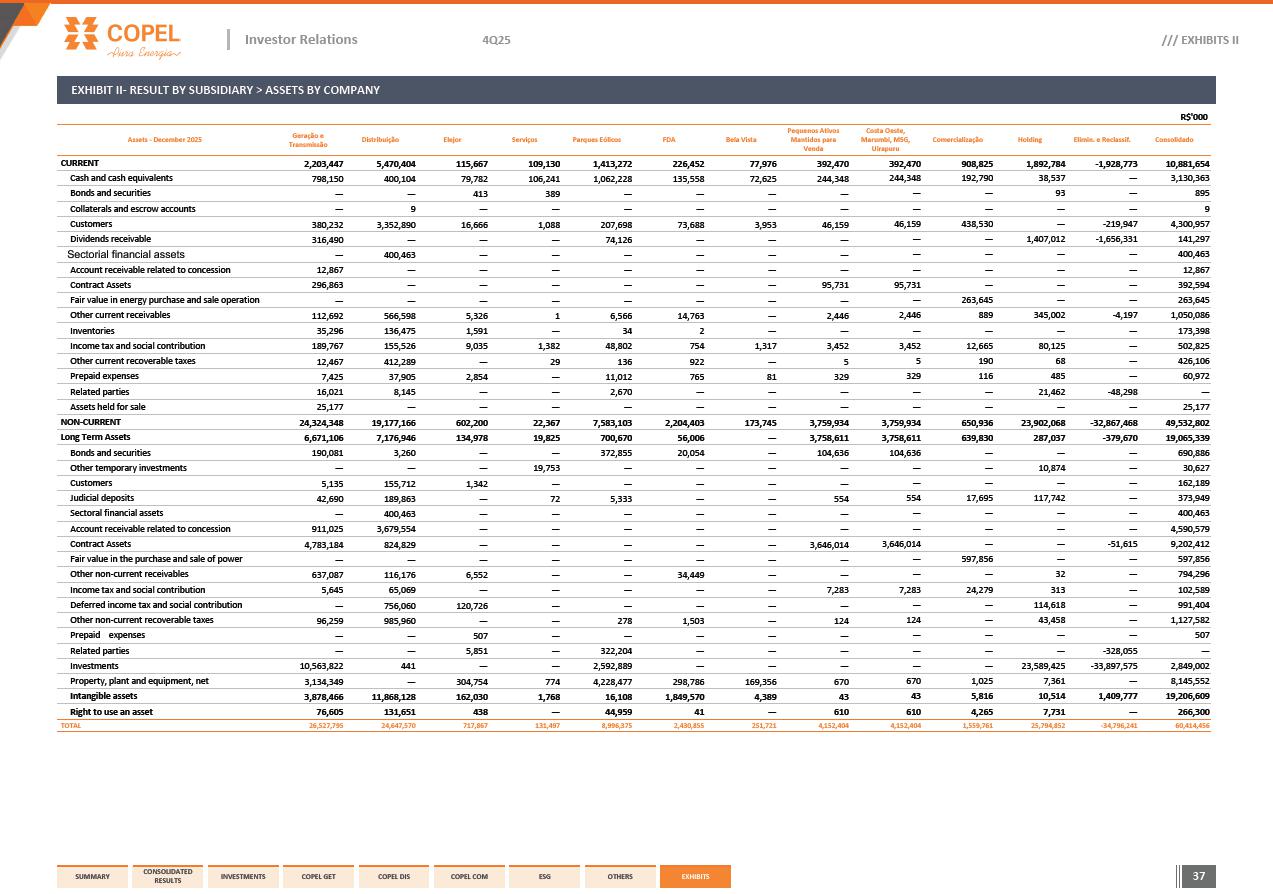Screen dimensions: 1273x894
Task: Select the 4Q25 quarter label
Action: coord(496,40)
